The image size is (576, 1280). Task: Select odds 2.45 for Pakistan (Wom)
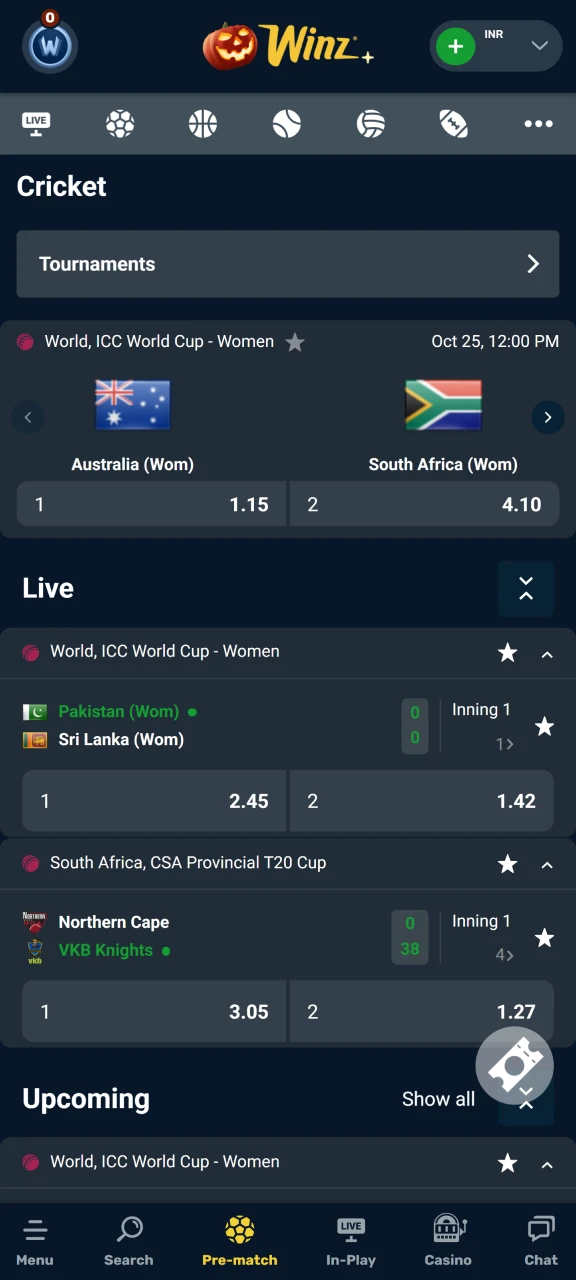point(153,800)
